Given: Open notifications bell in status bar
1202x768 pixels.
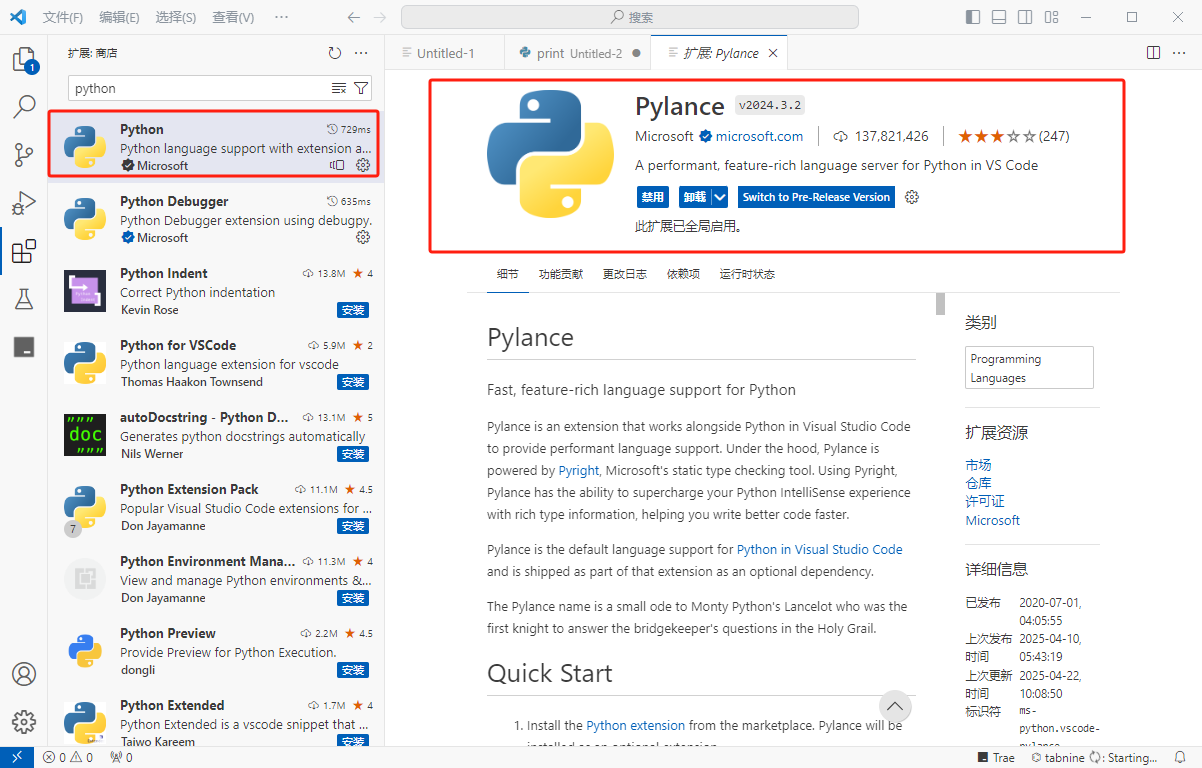Looking at the screenshot, I should [x=1182, y=758].
